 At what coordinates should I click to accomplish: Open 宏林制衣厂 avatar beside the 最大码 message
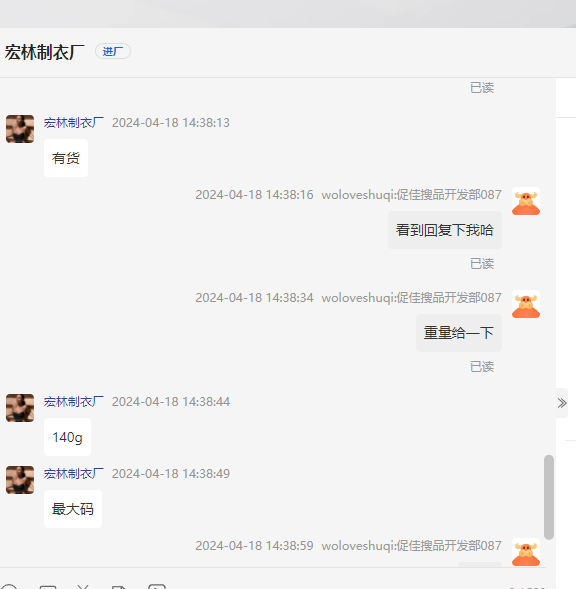[x=20, y=480]
